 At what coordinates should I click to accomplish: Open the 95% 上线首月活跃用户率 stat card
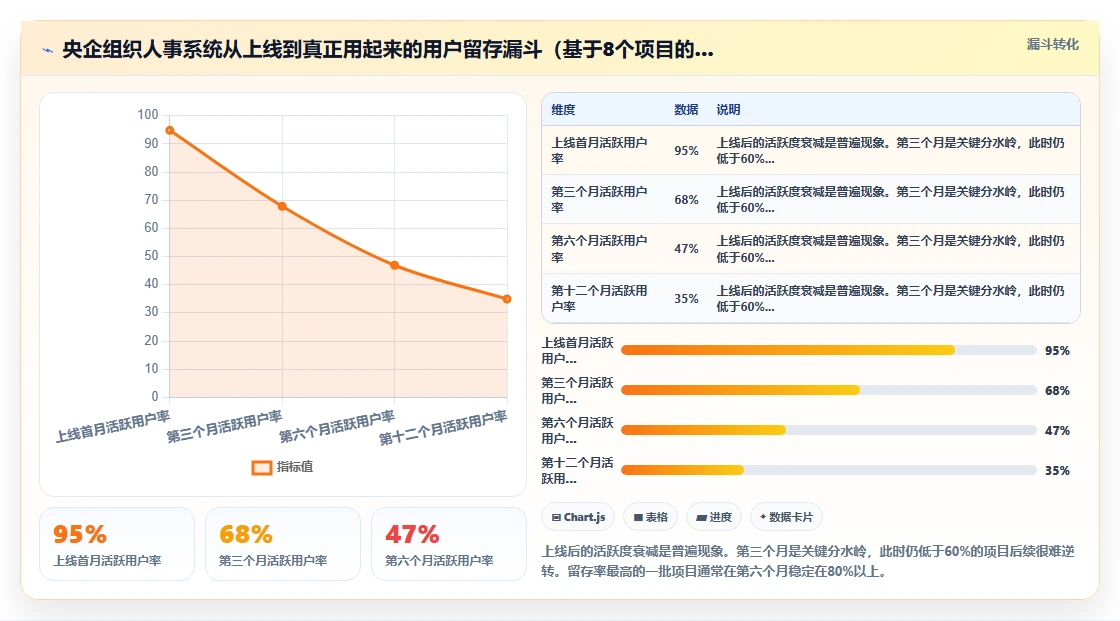pos(117,544)
